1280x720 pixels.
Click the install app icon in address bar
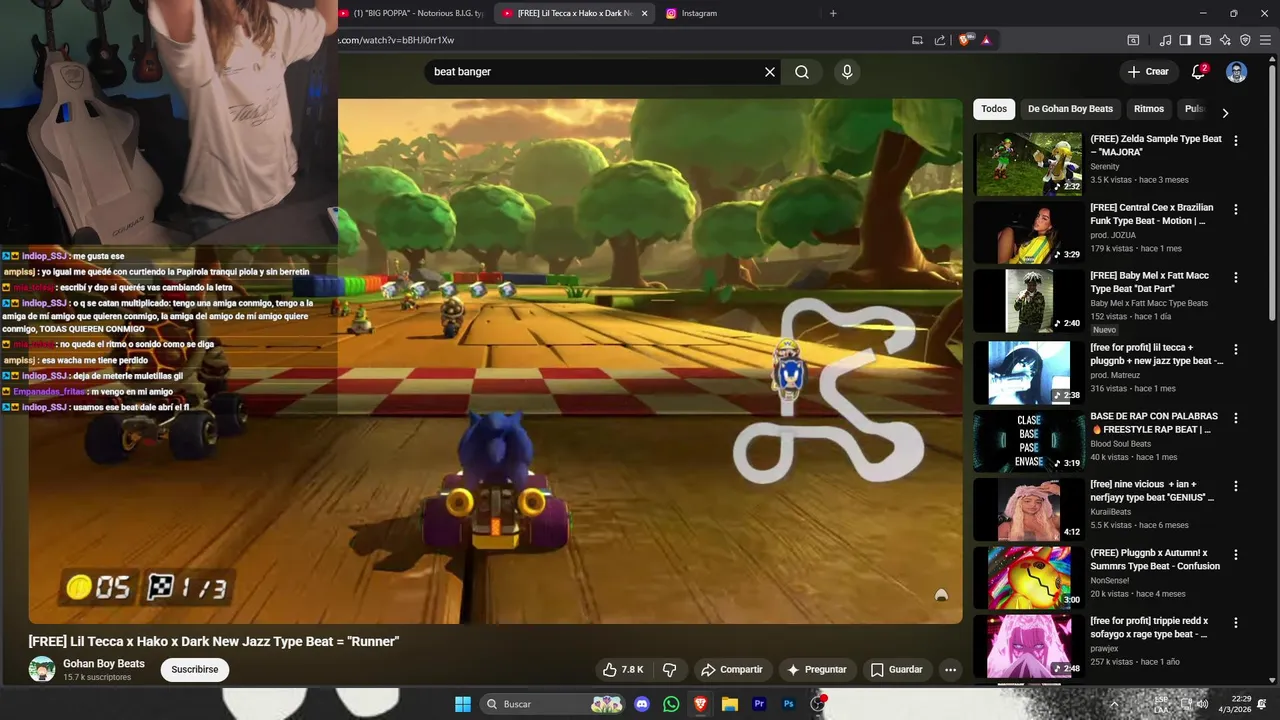click(917, 40)
